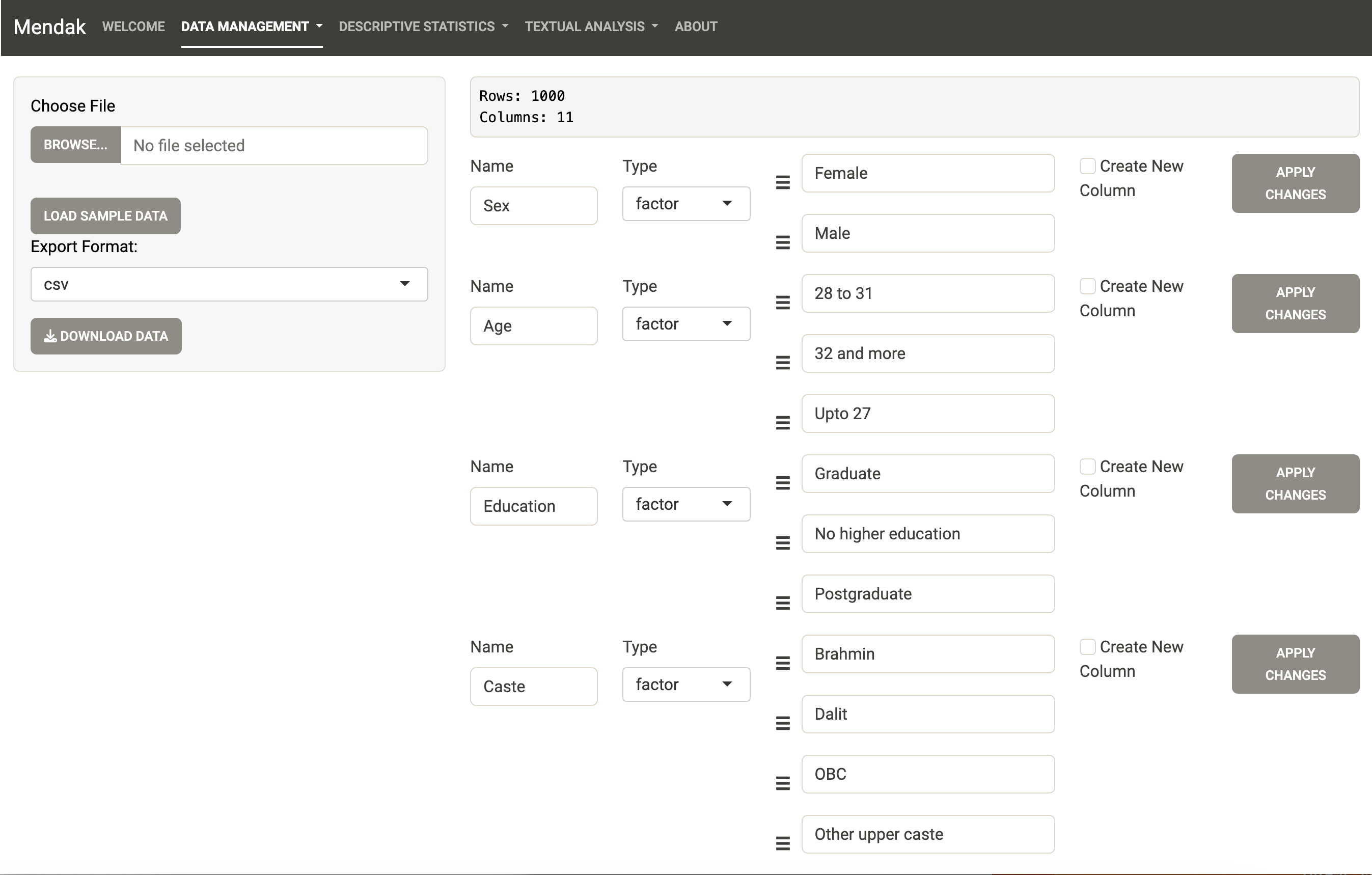Image resolution: width=1372 pixels, height=875 pixels.
Task: Click Load Sample Data button
Action: (105, 216)
